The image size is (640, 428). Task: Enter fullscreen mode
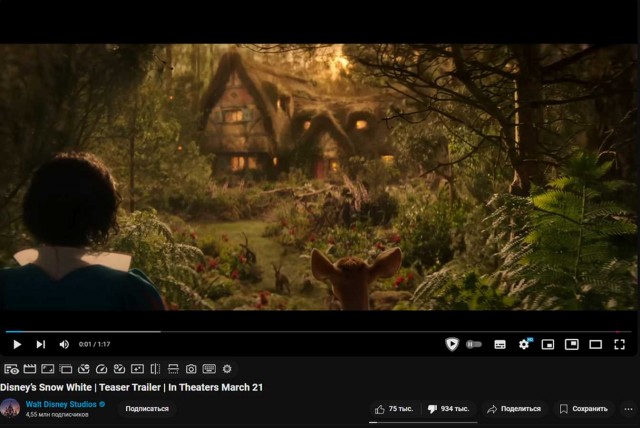point(620,344)
